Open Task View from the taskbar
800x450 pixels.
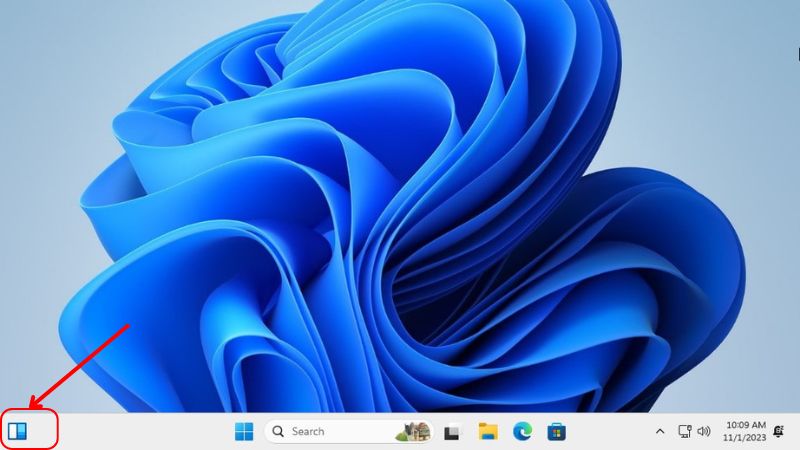(x=452, y=432)
